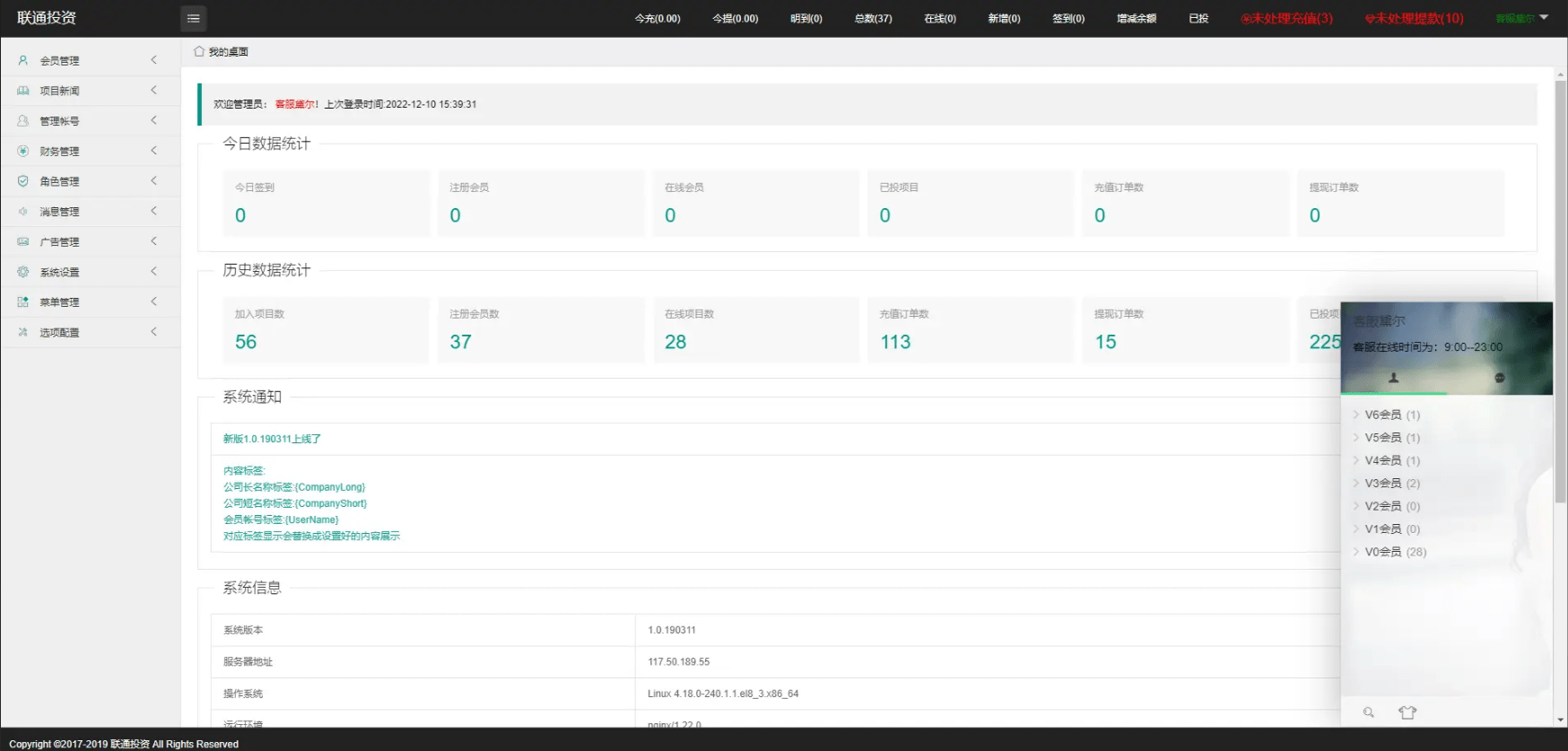
Task: Click the 系统设置 gear icon in sidebar
Action: [x=23, y=271]
